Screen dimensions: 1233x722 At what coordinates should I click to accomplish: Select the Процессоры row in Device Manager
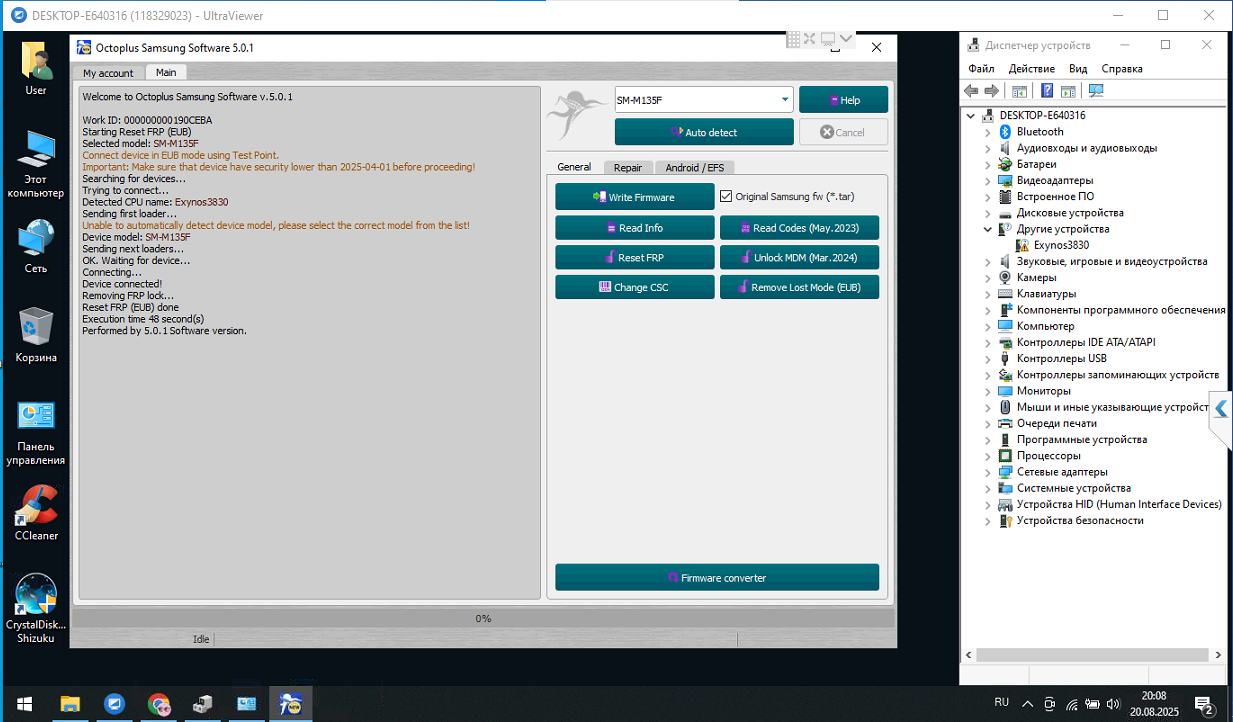point(1048,456)
